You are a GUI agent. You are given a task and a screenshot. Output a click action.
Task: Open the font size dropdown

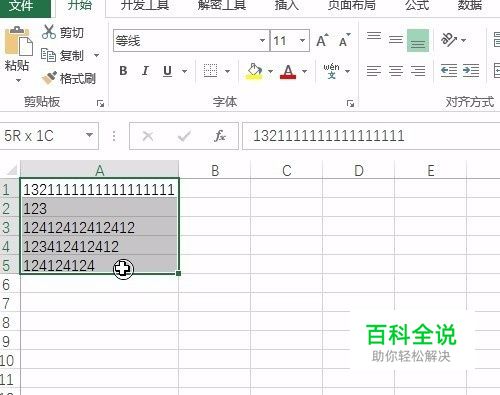tap(302, 41)
